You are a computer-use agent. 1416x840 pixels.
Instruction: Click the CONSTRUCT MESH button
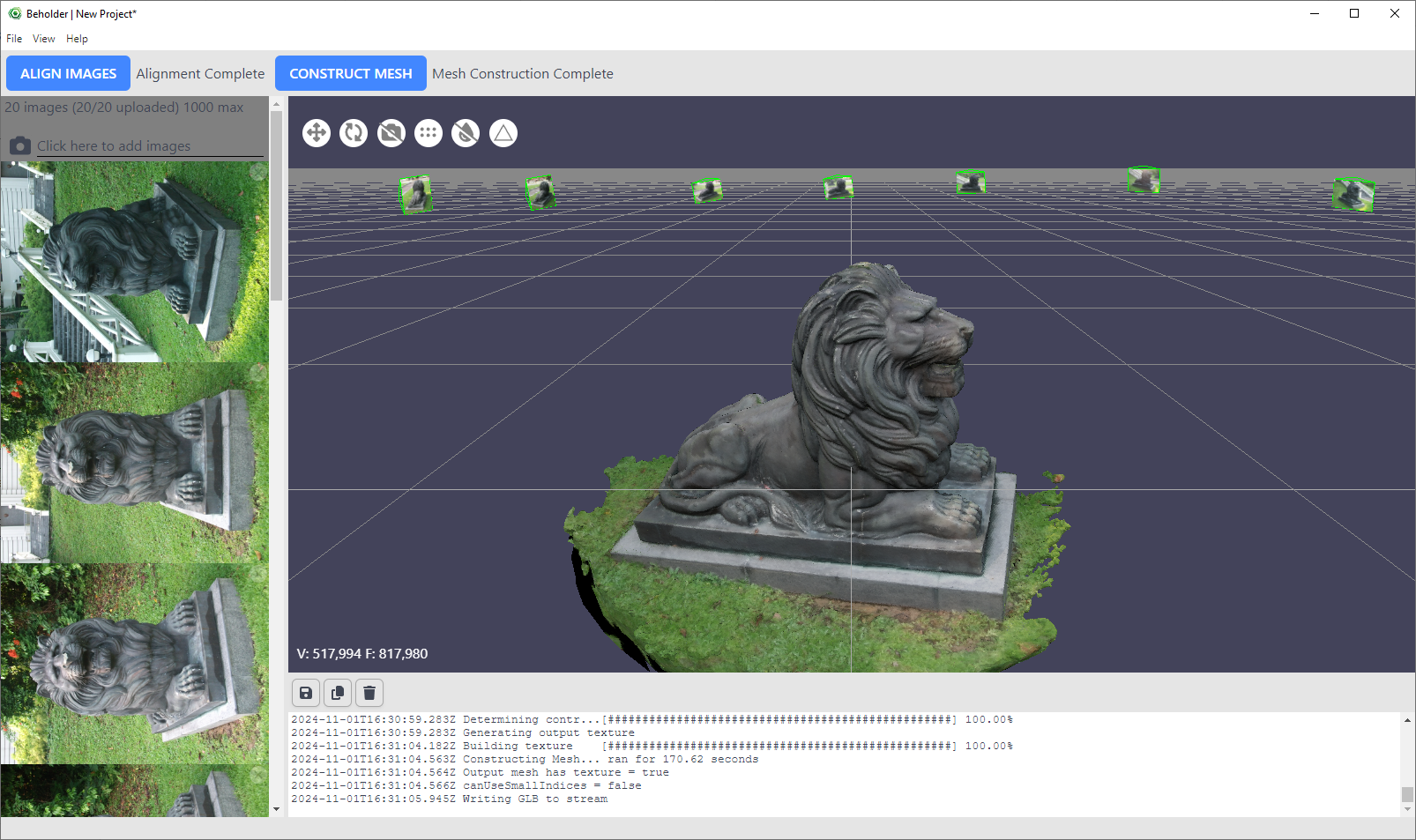(351, 73)
